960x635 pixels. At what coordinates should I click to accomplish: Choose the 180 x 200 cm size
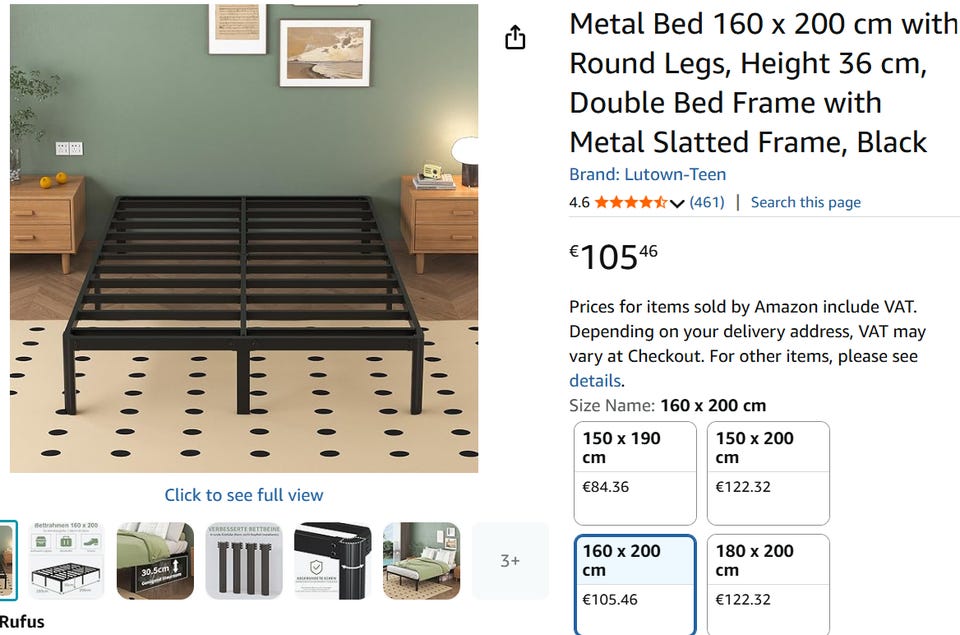click(768, 585)
